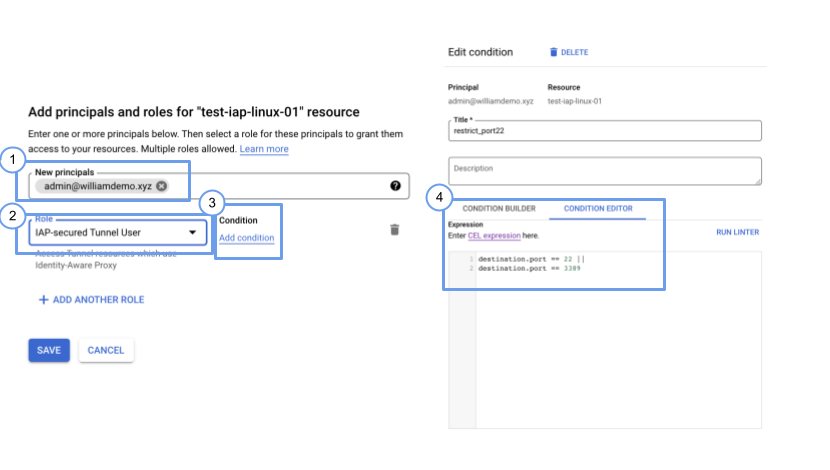Viewport: 830px width, 470px height.
Task: Click the test-iap-linux-01 resource value
Action: pos(575,101)
